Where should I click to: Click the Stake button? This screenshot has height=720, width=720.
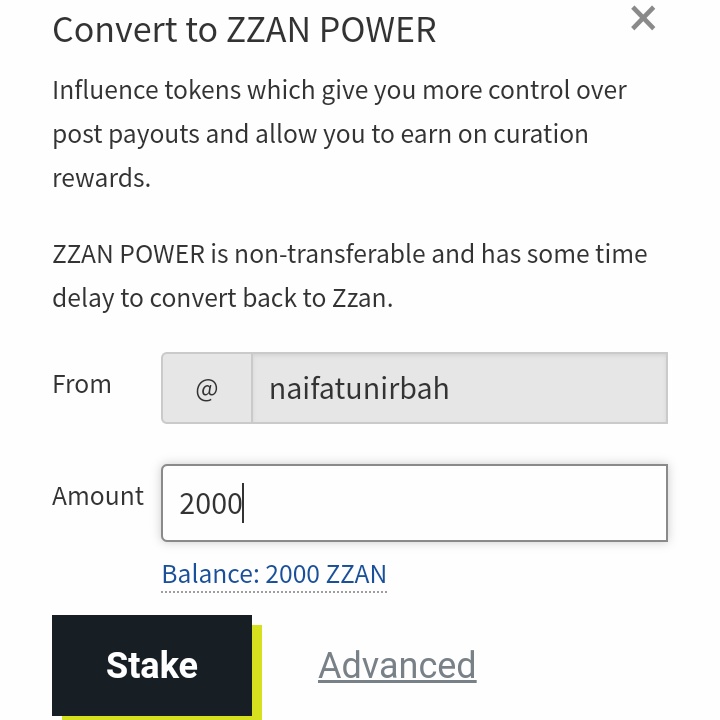pyautogui.click(x=152, y=665)
